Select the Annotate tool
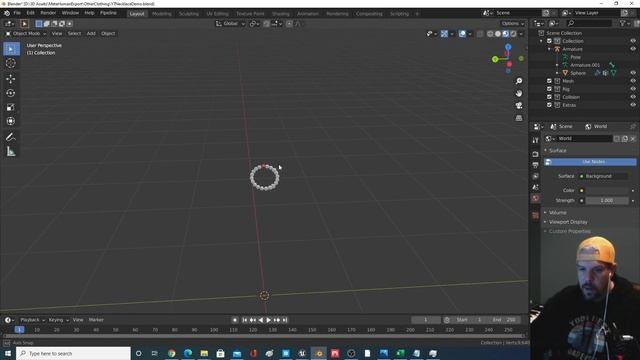This screenshot has height=360, width=640. point(11,137)
